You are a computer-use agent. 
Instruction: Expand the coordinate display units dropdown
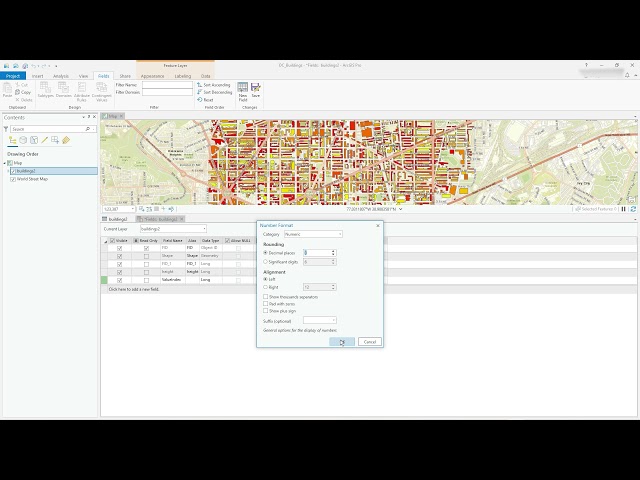tap(400, 209)
